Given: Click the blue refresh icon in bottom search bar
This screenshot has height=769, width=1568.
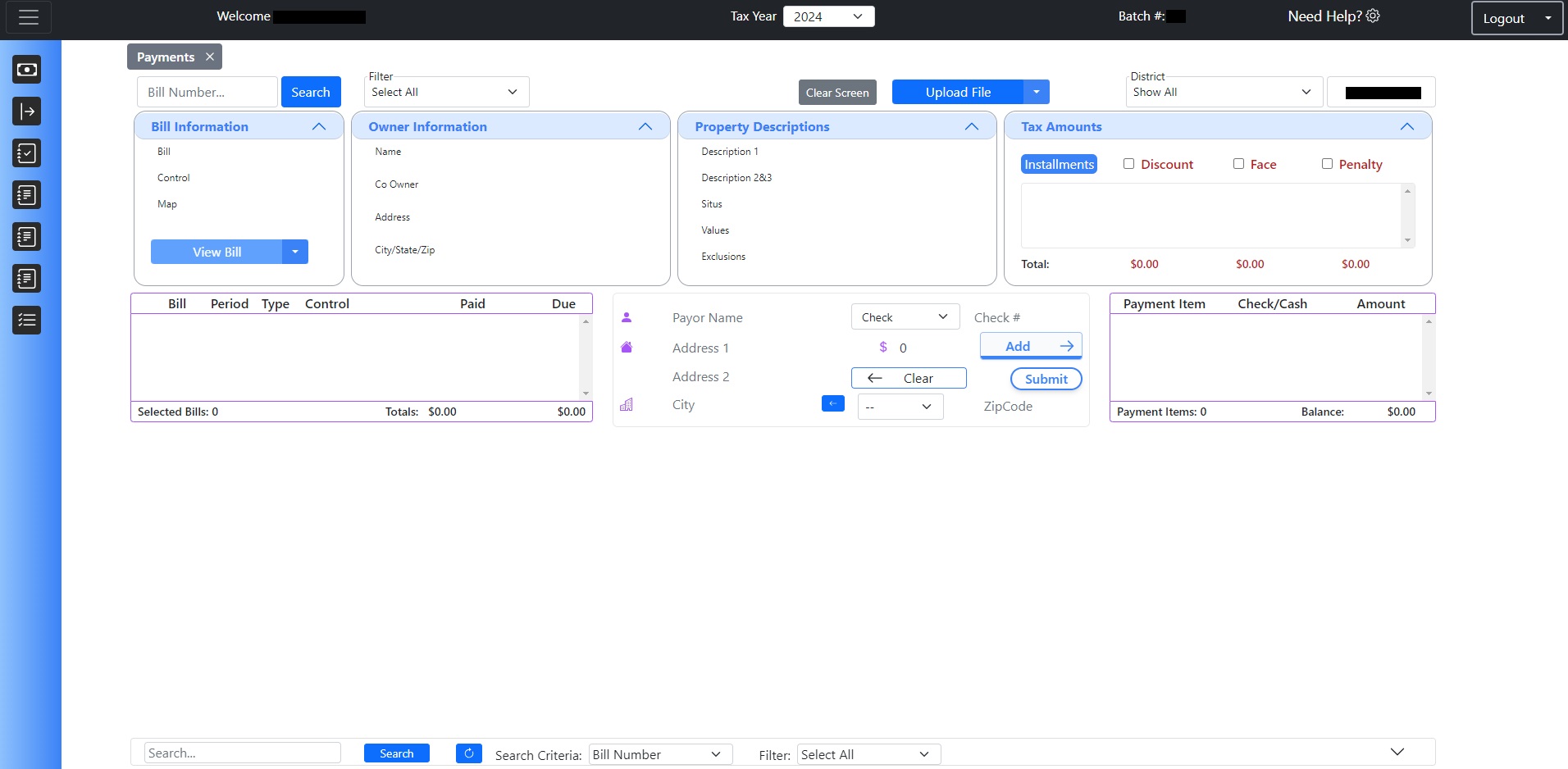Looking at the screenshot, I should tap(469, 753).
